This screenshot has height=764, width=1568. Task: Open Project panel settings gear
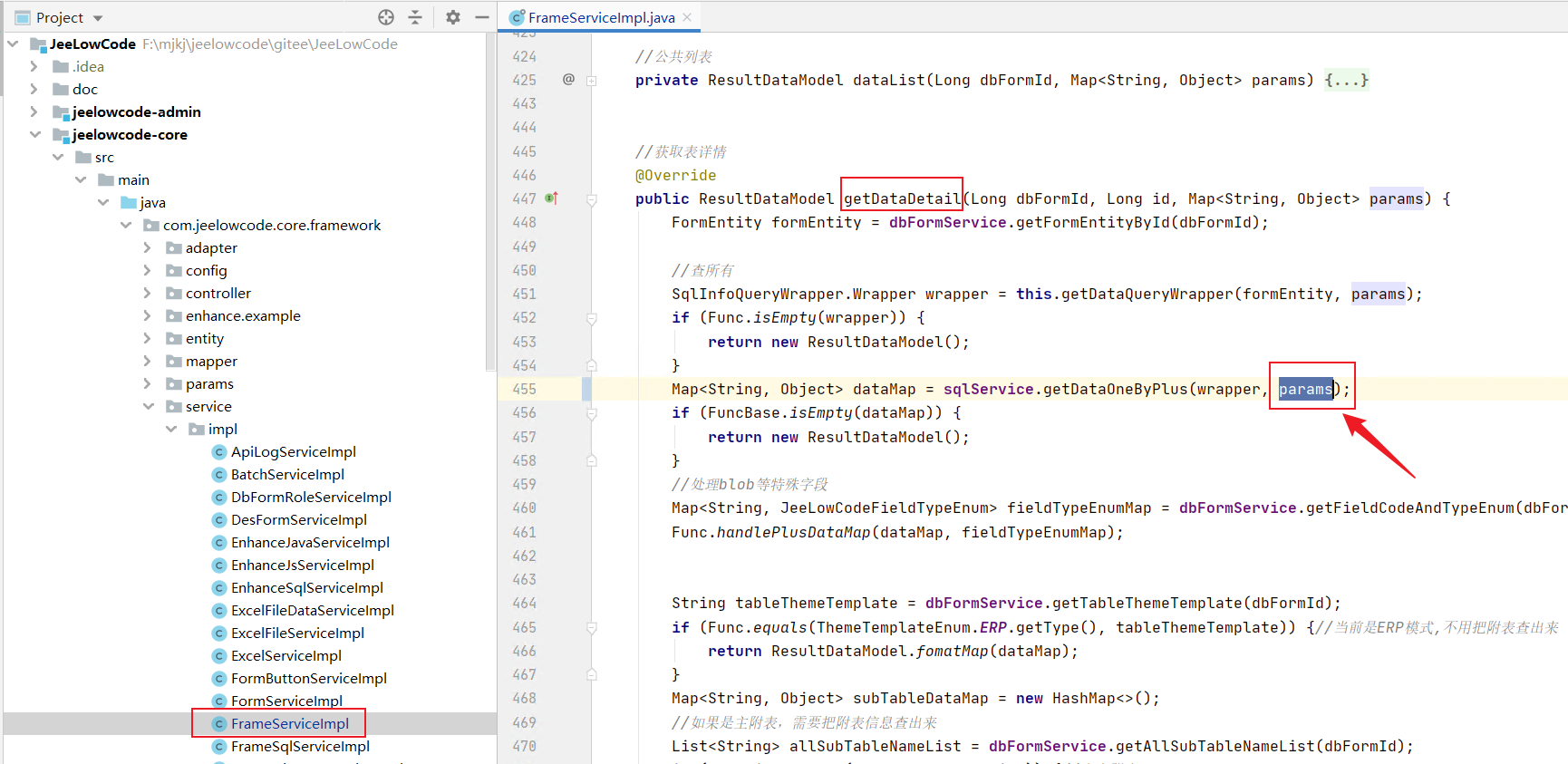pos(453,17)
